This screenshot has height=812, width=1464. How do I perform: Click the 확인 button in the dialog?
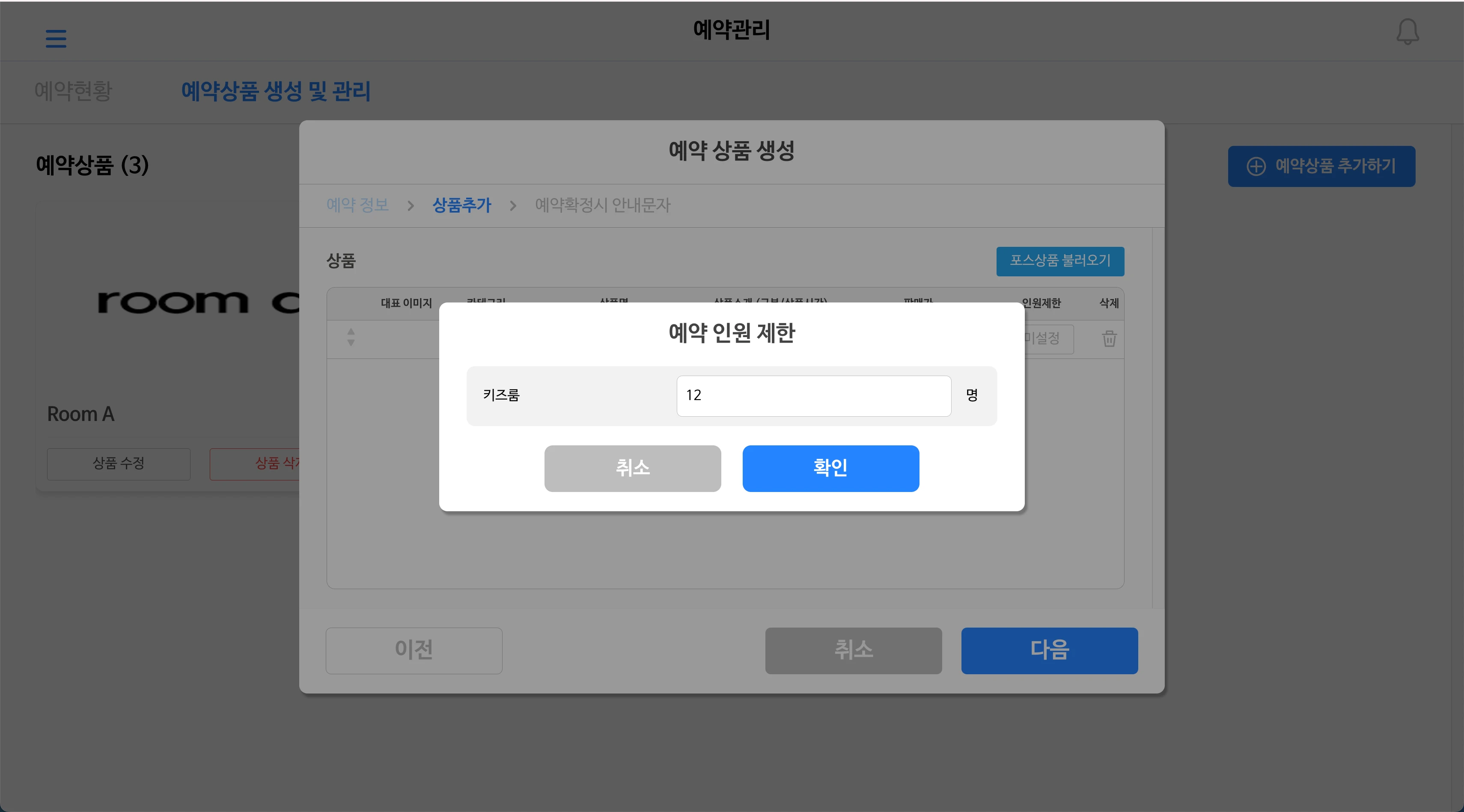point(830,468)
